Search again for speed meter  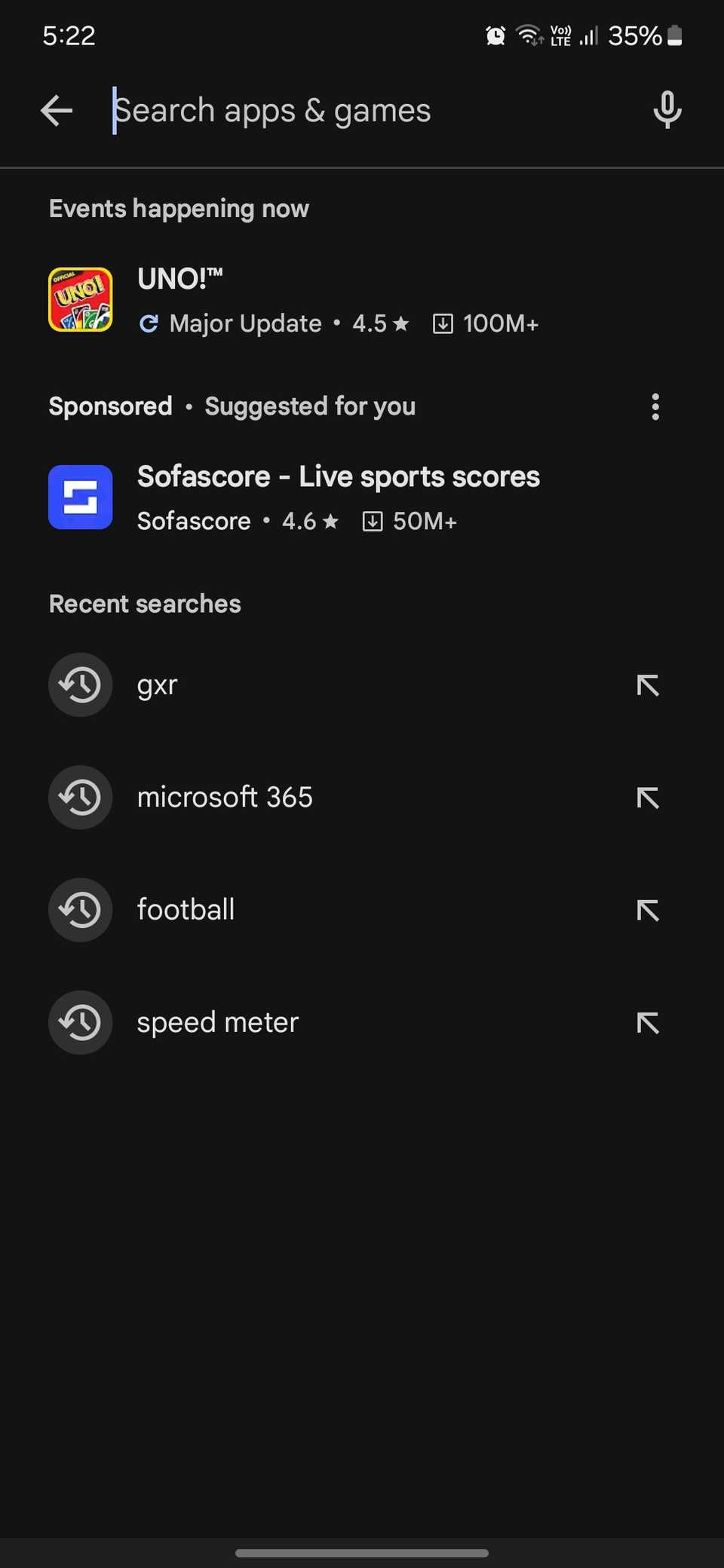point(218,1023)
